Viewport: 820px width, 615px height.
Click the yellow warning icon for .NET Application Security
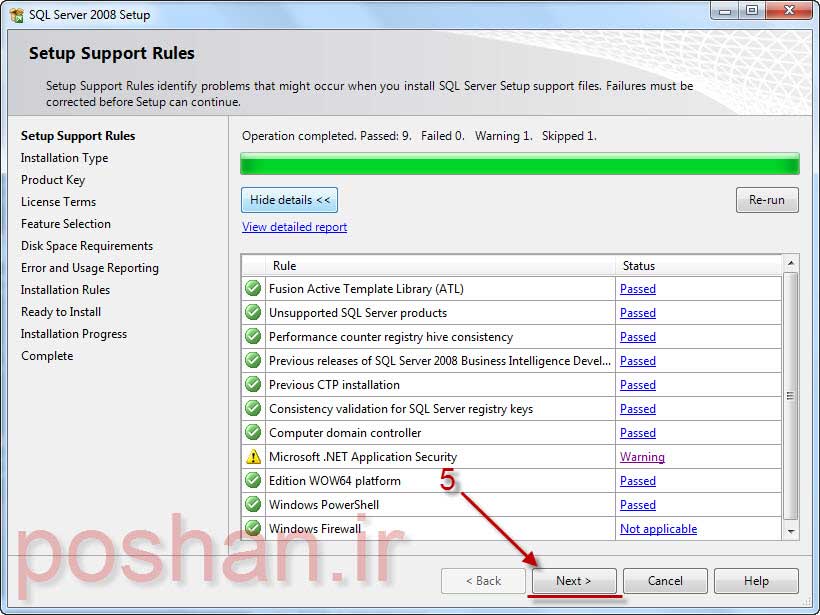pyautogui.click(x=253, y=457)
